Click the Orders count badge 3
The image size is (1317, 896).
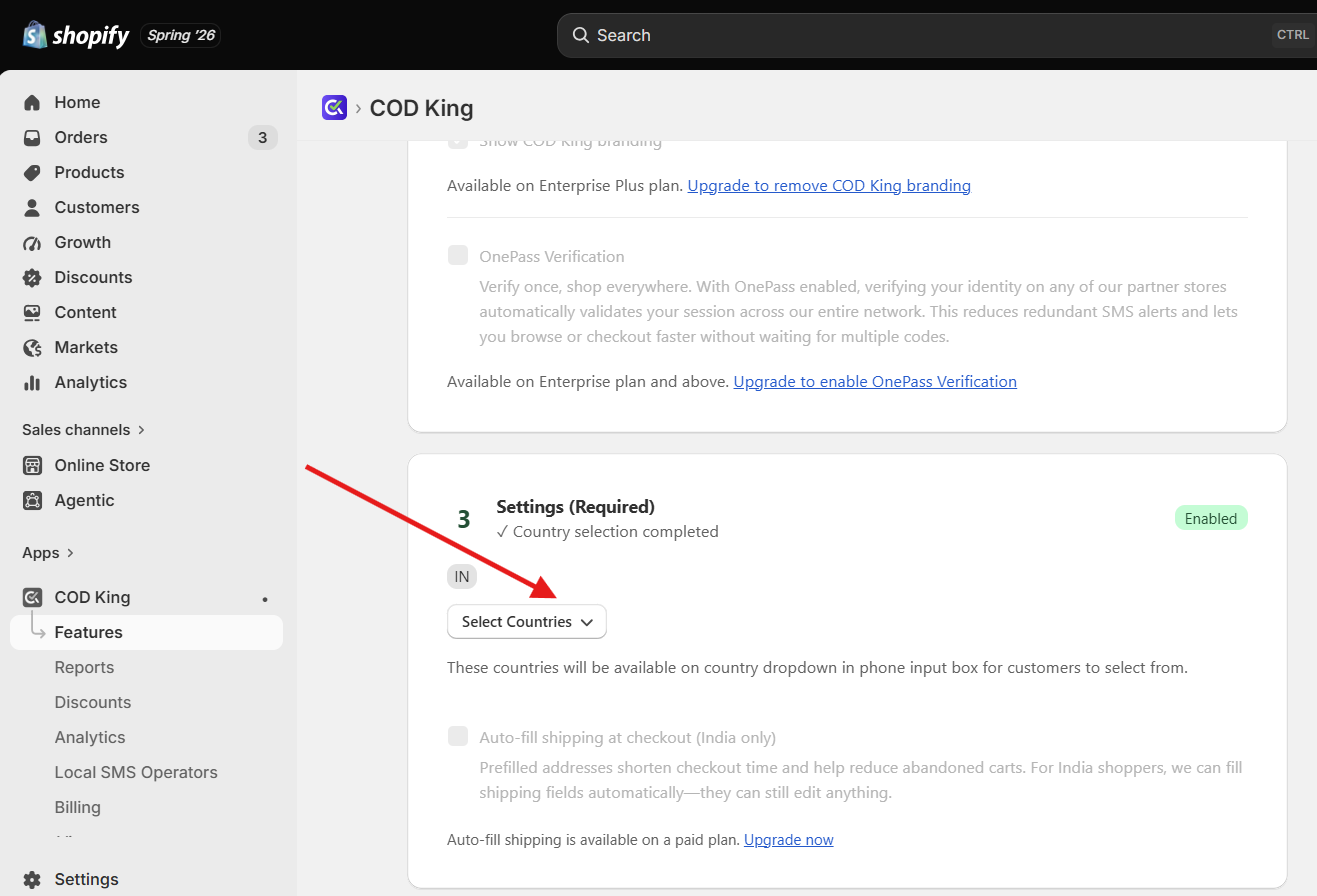coord(262,137)
